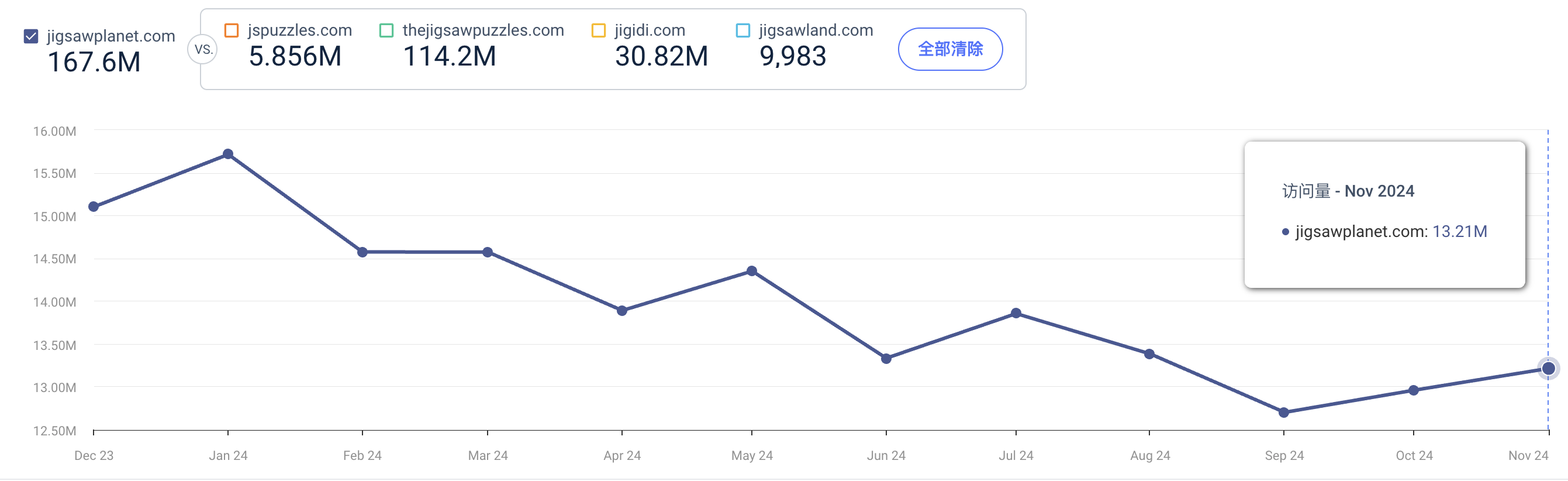Click the 全部清除 clear all button
1568x481 pixels.
click(950, 49)
